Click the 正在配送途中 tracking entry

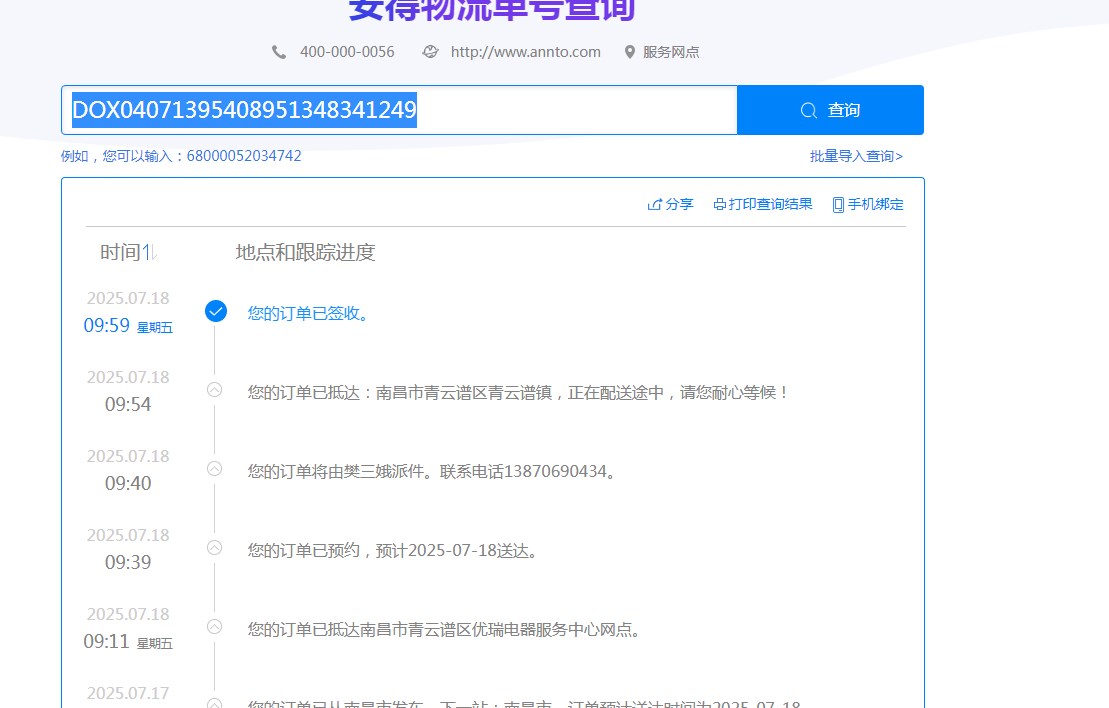coord(518,393)
